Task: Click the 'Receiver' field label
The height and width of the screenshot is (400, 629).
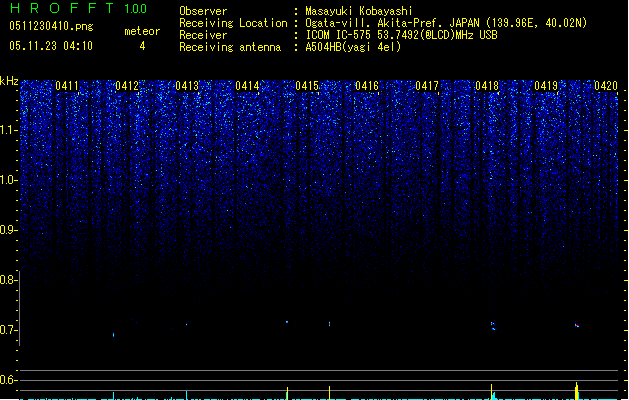Action: [203, 35]
